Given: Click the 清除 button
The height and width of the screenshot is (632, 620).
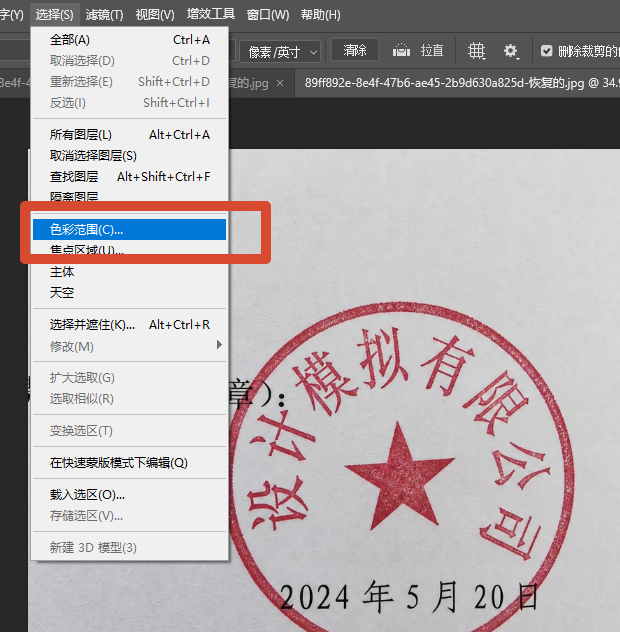Looking at the screenshot, I should point(355,50).
